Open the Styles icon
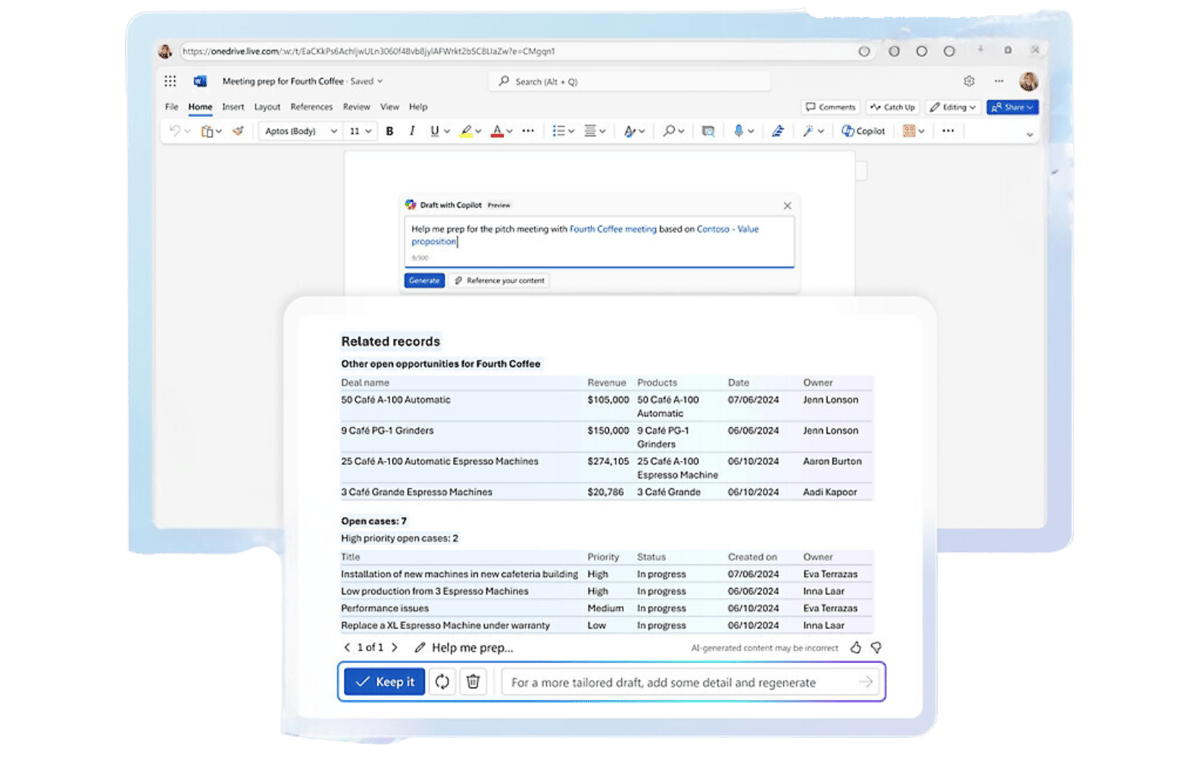 [629, 131]
